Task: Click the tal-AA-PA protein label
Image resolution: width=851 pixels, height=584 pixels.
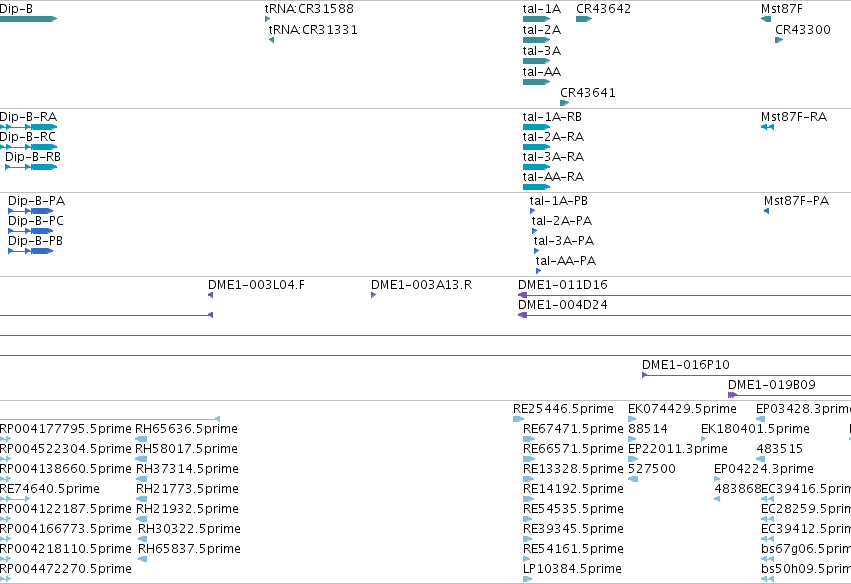Action: click(x=566, y=261)
